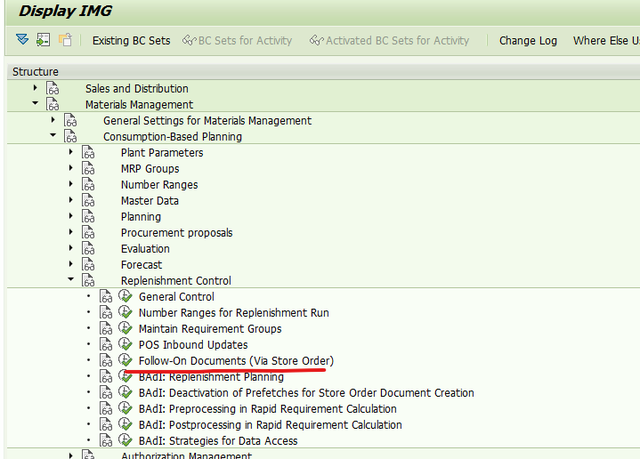Viewport: 640px width, 459px height.
Task: Collapse the Replenishment Control node
Action: [71, 279]
